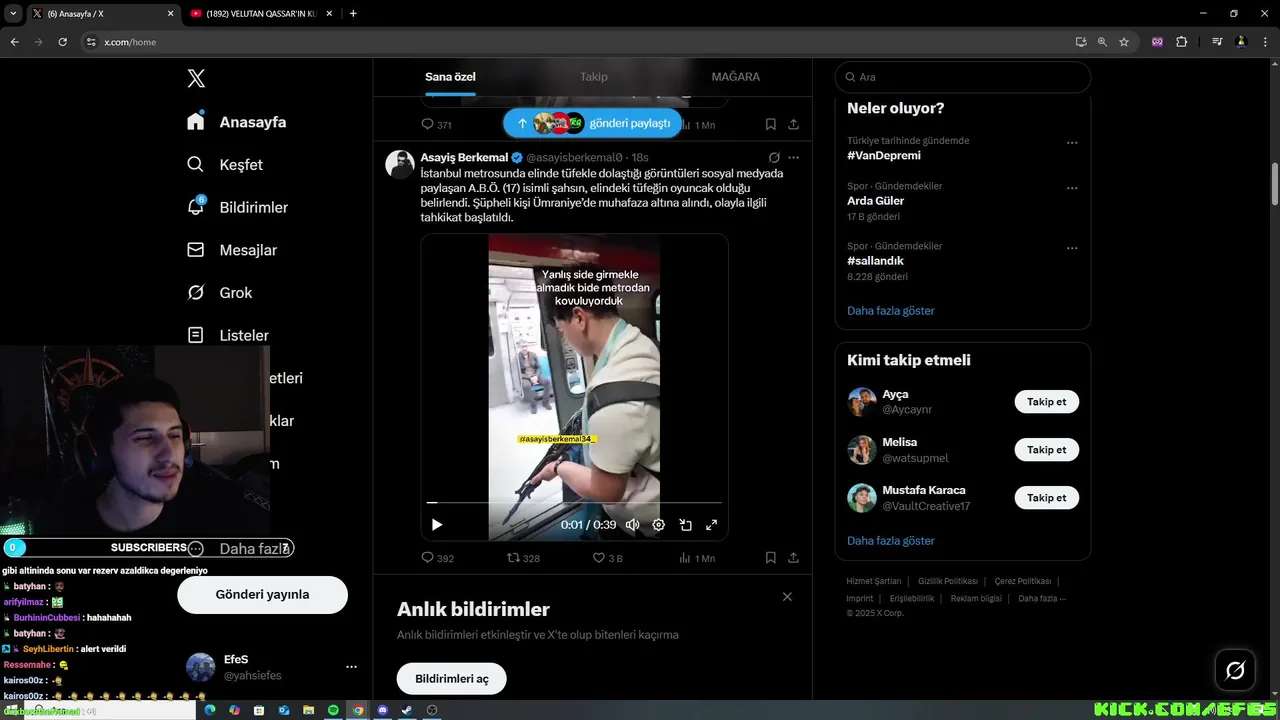Switch to the Sana özel tab

coord(450,77)
